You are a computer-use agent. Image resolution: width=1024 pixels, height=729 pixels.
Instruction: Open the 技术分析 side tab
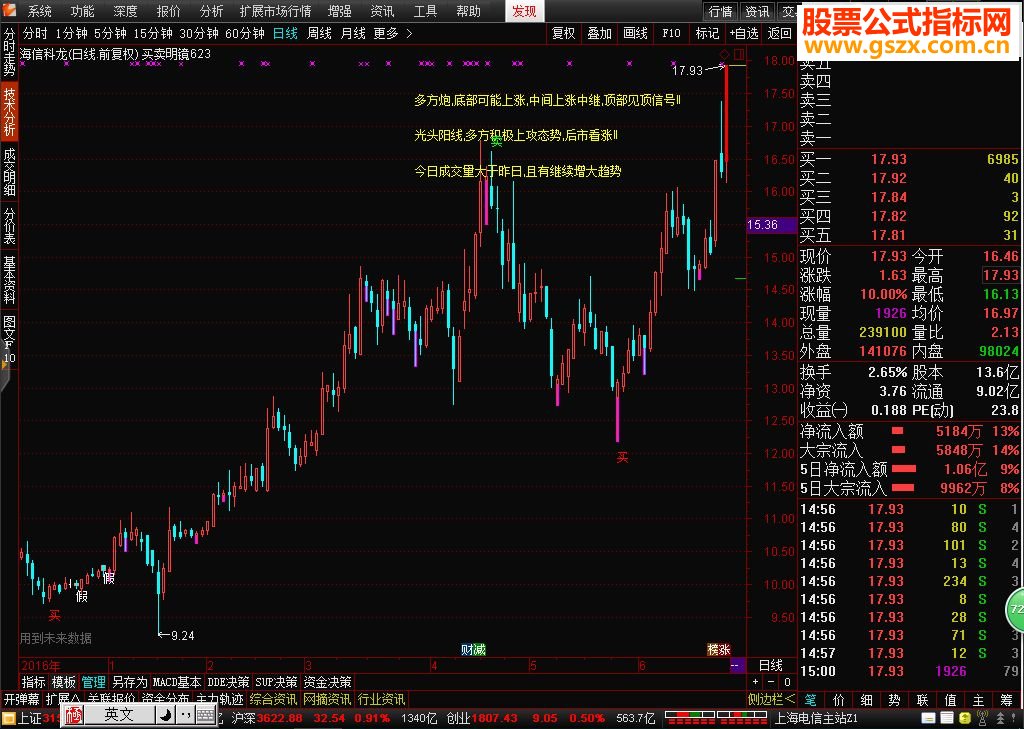pyautogui.click(x=9, y=111)
